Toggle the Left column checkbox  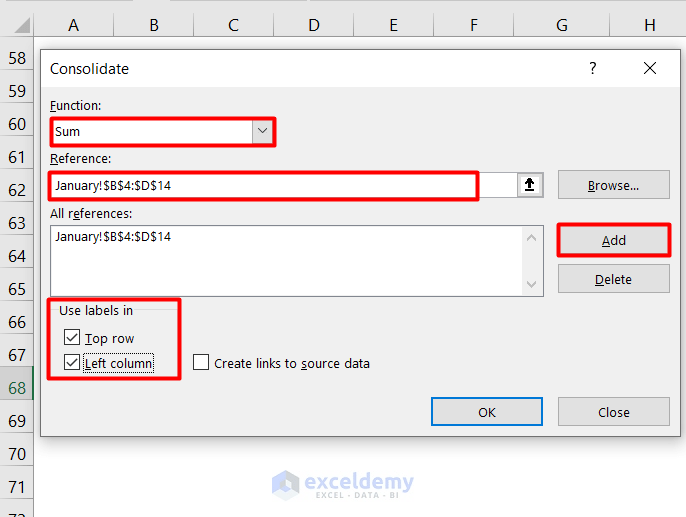click(72, 363)
